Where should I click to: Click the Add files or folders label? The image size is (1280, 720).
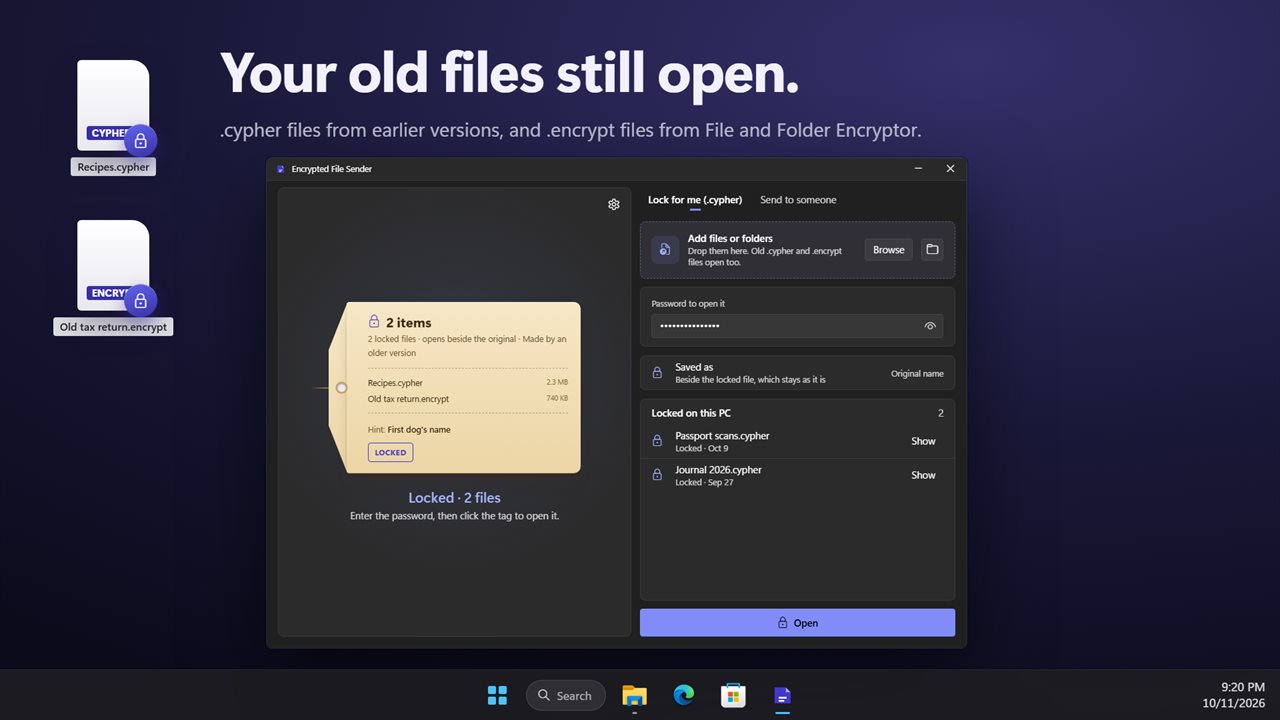tap(730, 238)
